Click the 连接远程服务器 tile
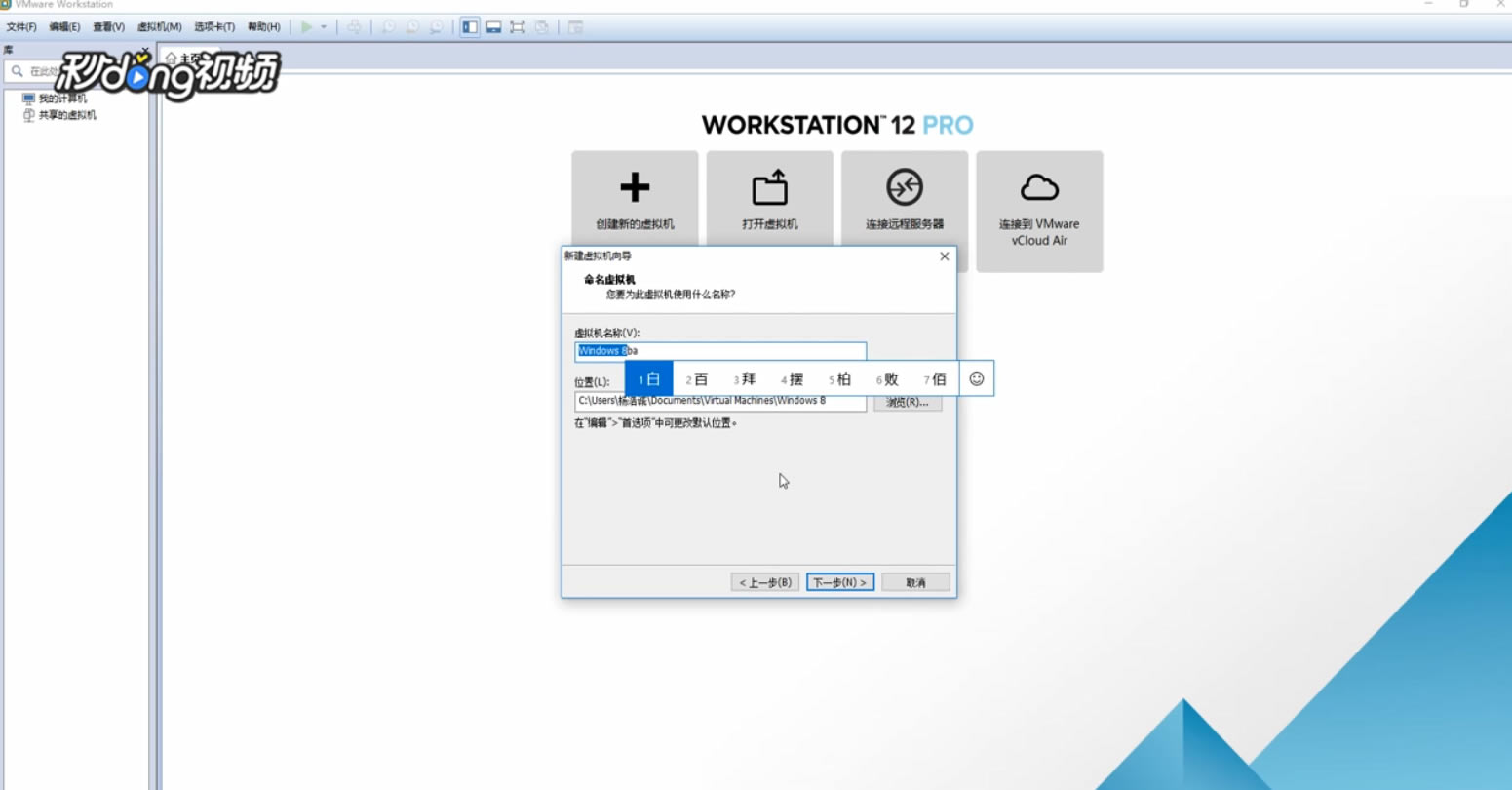 905,199
